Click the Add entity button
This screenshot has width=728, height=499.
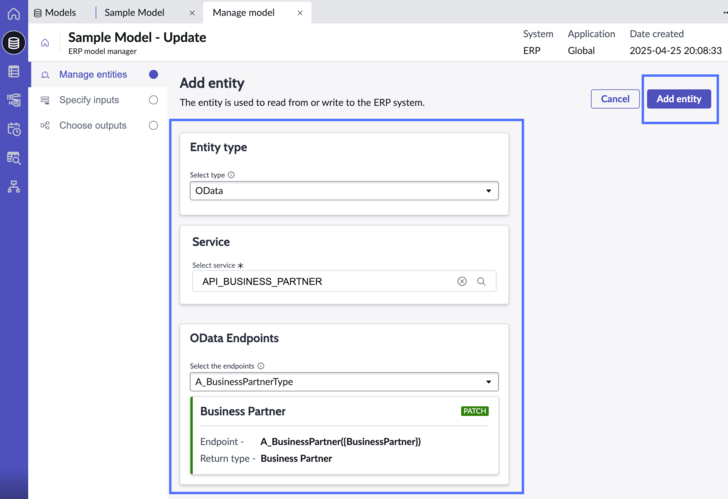click(679, 99)
